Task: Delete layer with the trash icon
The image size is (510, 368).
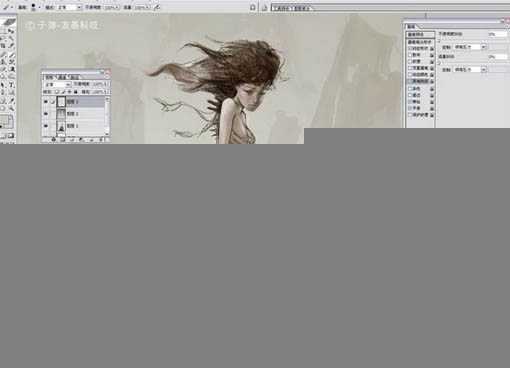Action: click(101, 140)
